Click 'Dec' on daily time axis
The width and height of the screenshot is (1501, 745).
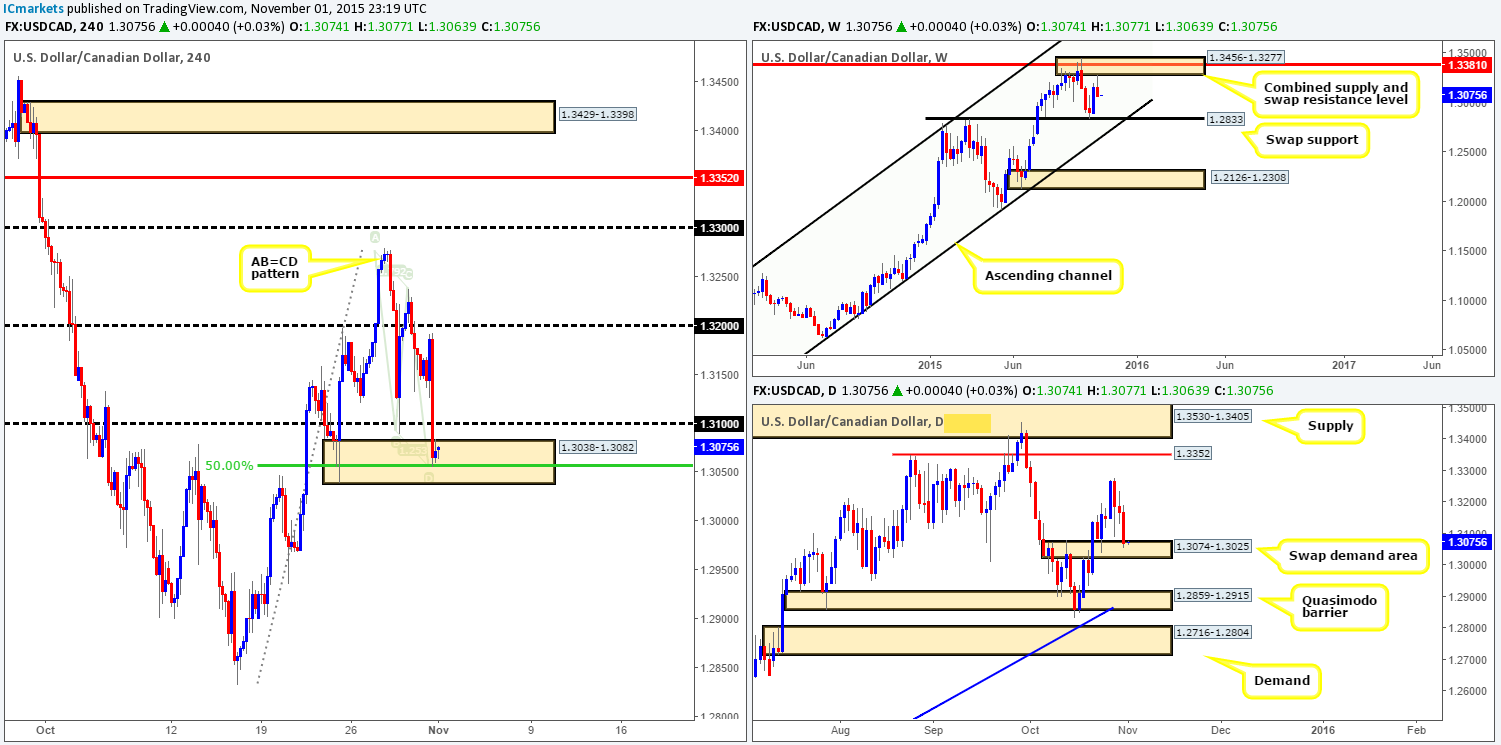pos(1219,729)
